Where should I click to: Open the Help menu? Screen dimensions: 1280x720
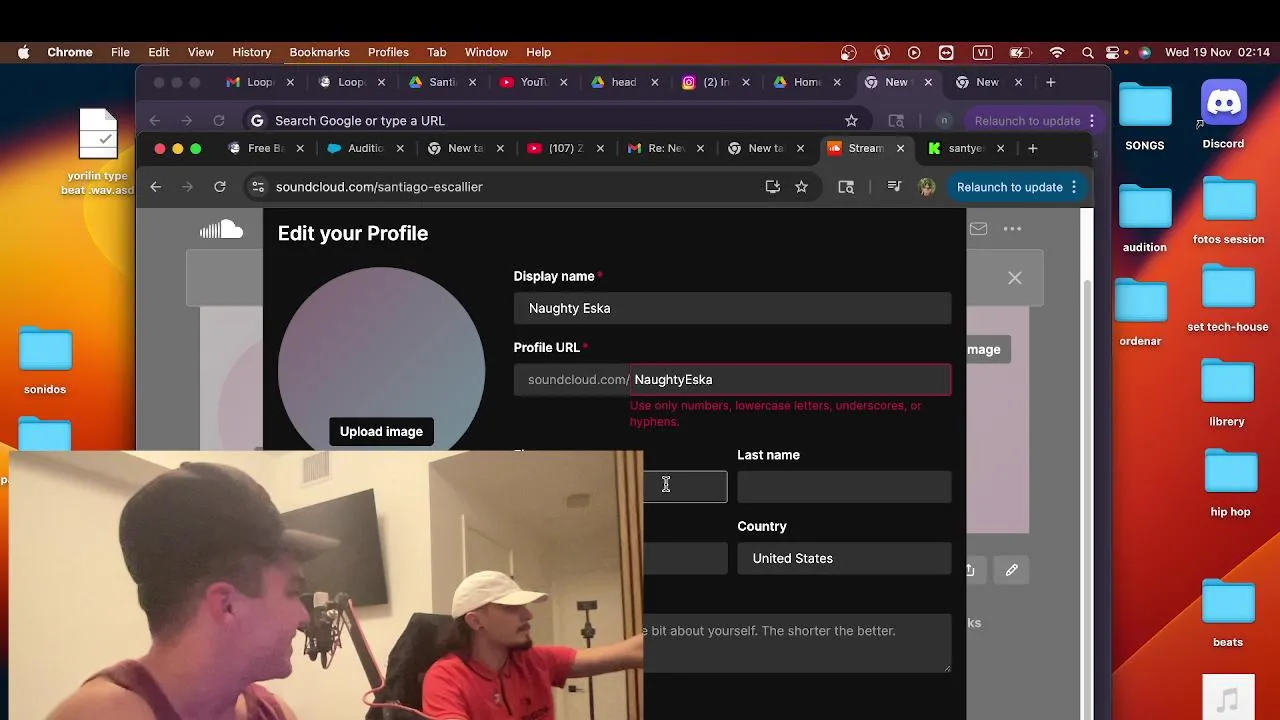coord(538,52)
